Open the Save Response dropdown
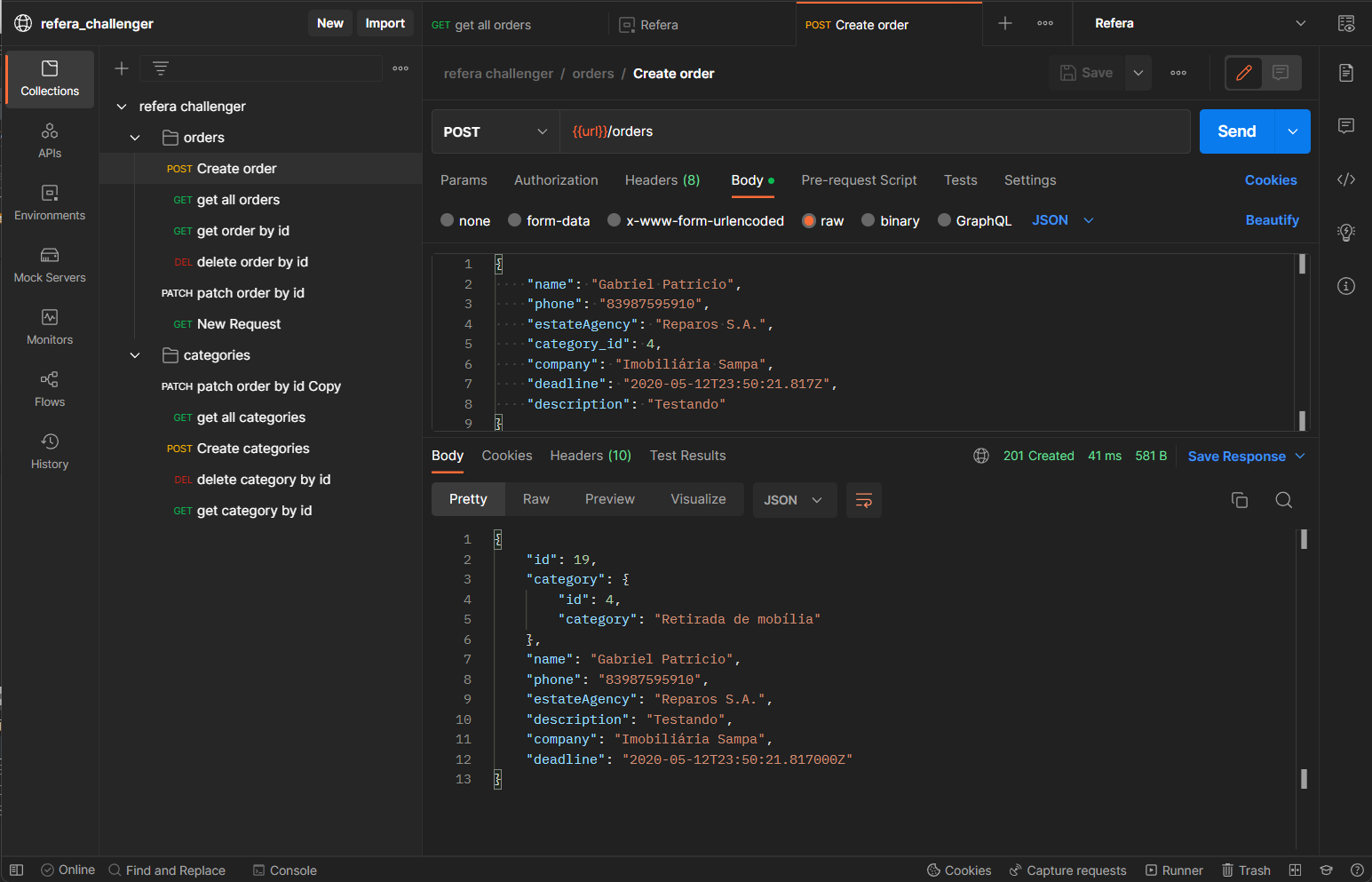This screenshot has height=882, width=1372. click(1245, 456)
